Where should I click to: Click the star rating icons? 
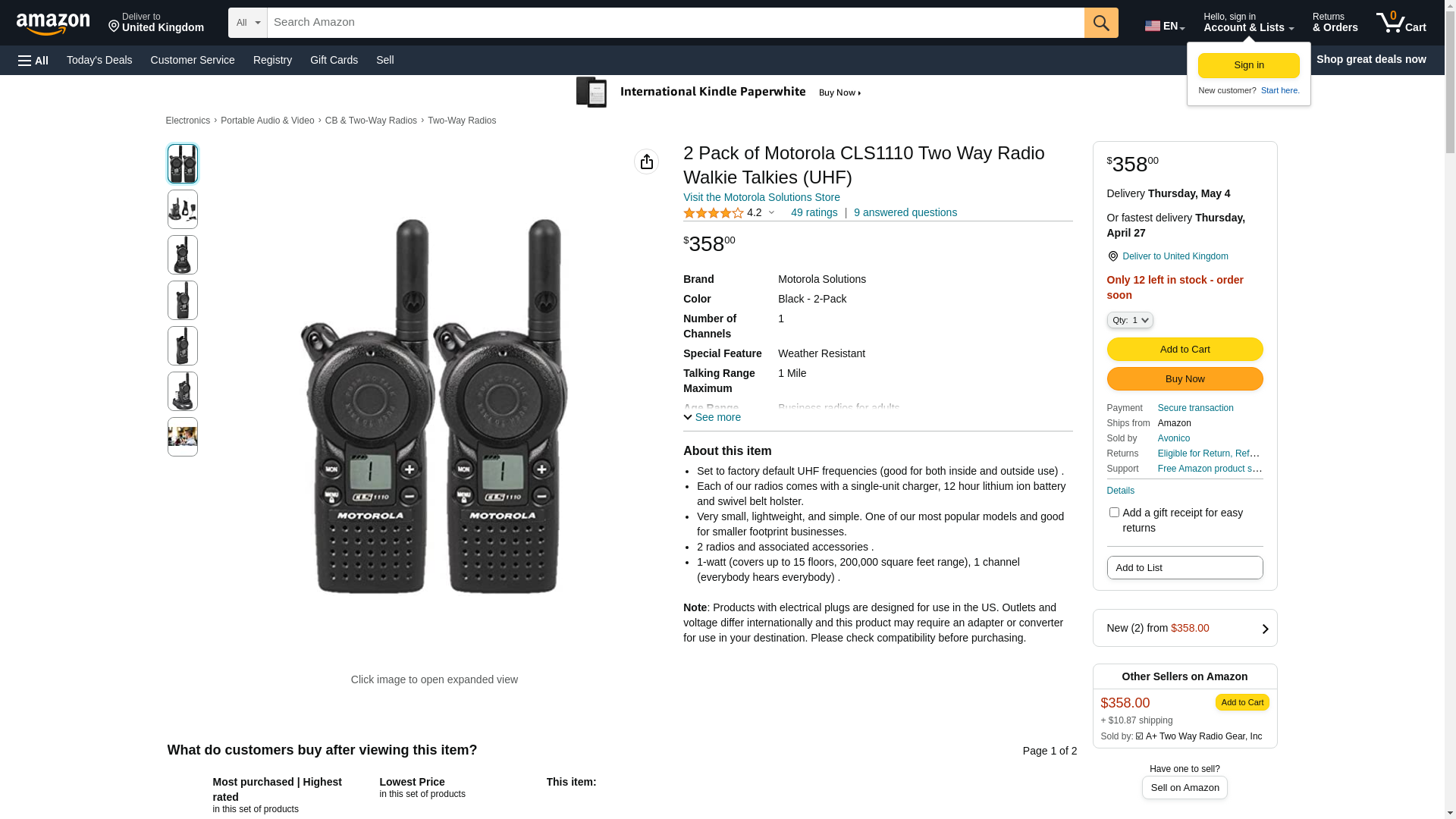(713, 213)
